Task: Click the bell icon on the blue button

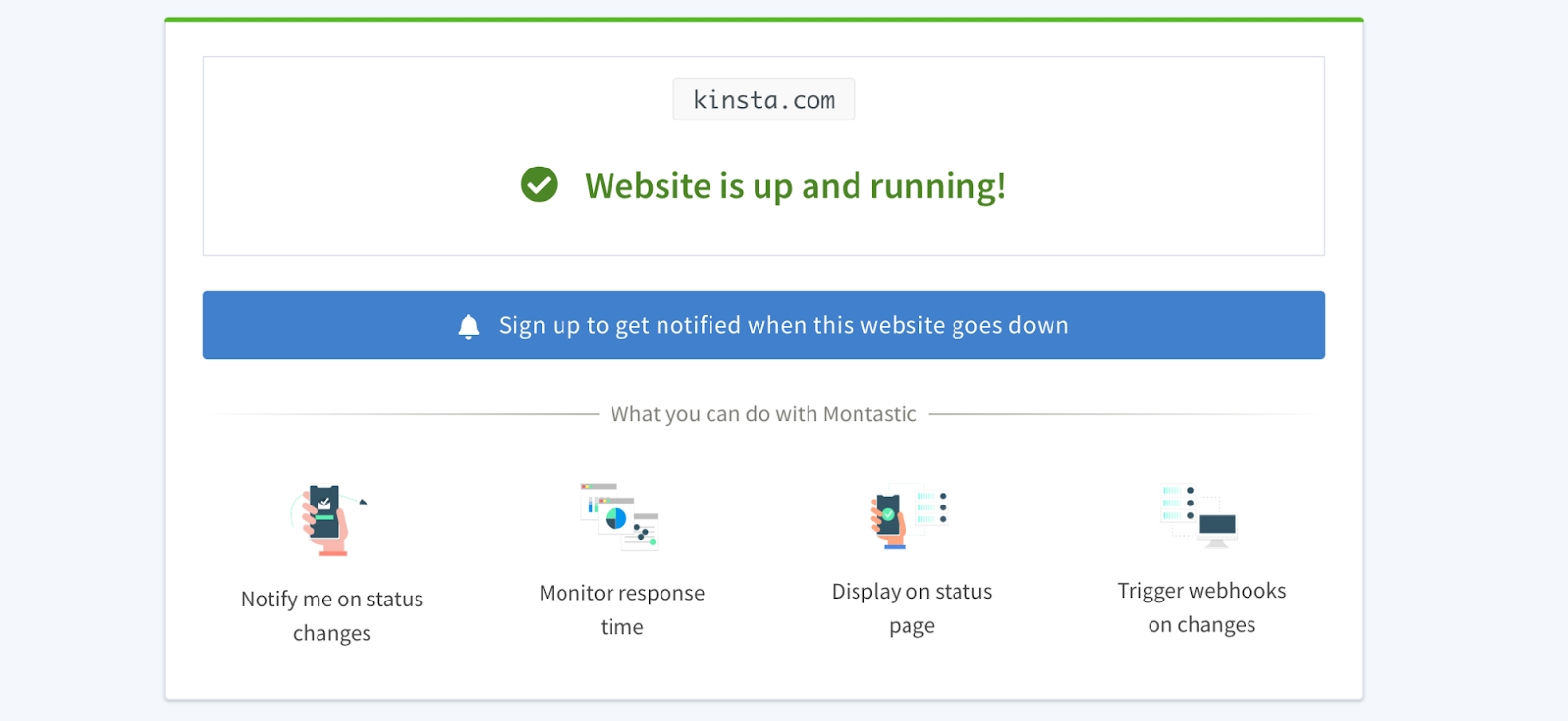Action: point(468,325)
